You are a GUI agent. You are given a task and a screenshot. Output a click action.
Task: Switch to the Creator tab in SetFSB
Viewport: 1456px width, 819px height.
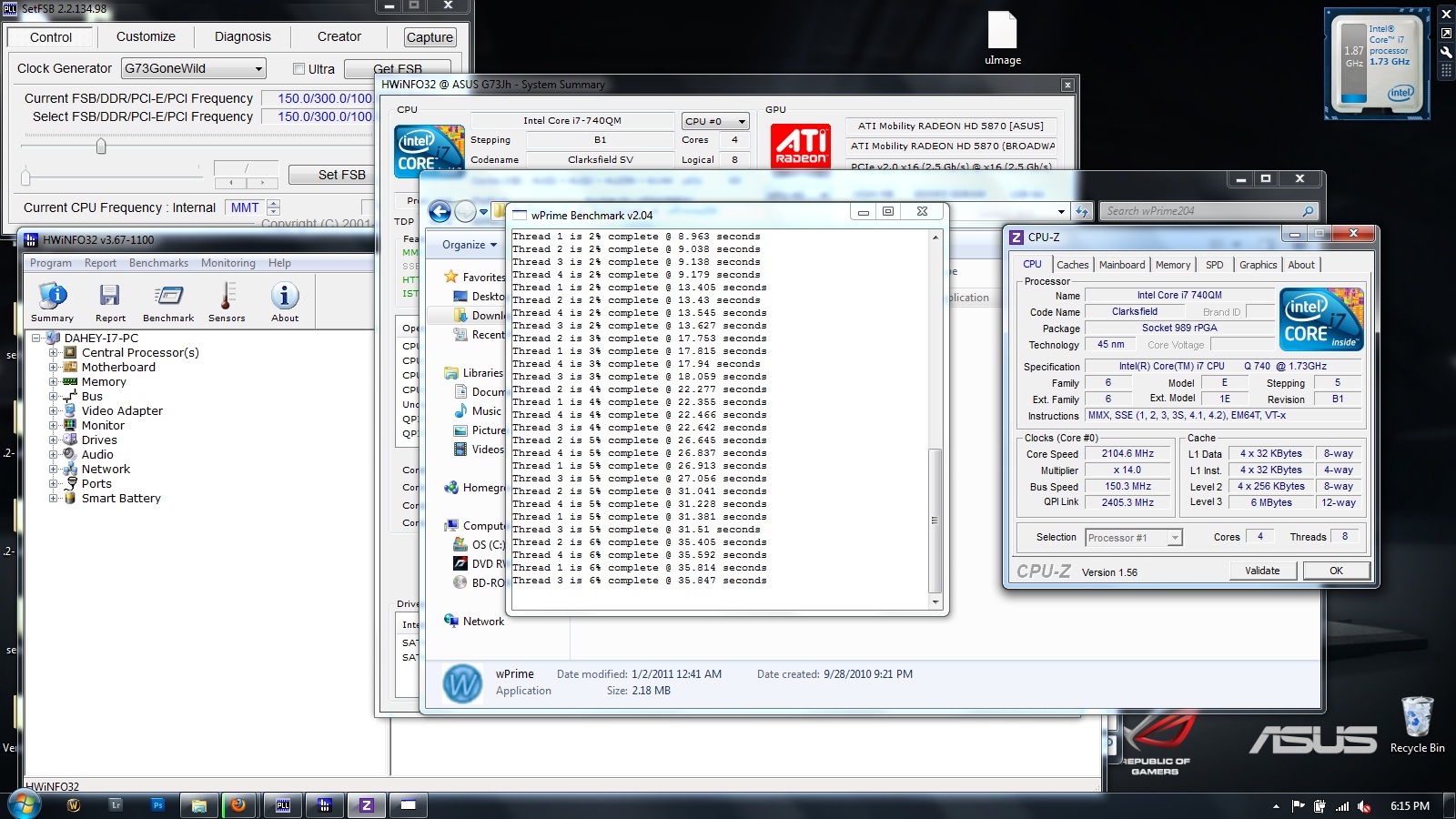(339, 37)
